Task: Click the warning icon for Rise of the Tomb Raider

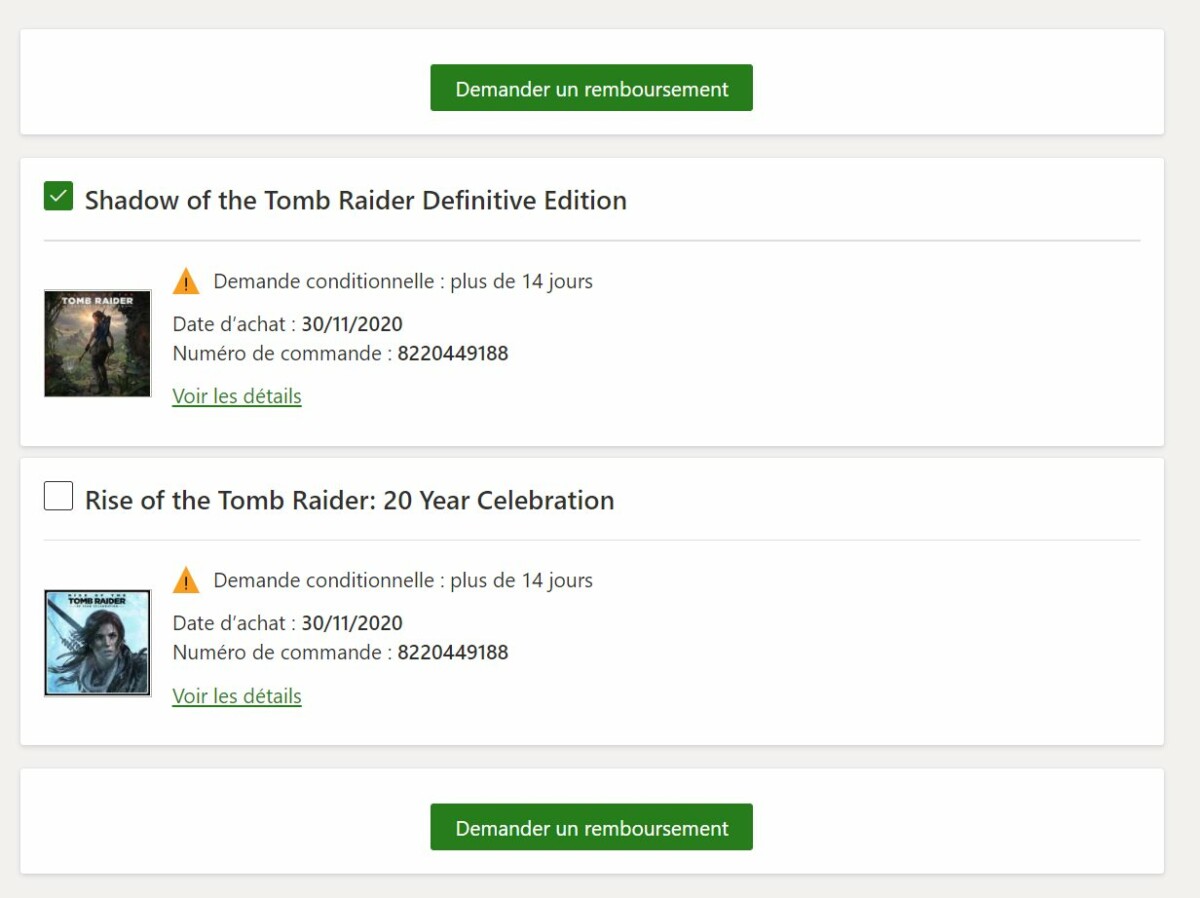Action: pos(186,580)
